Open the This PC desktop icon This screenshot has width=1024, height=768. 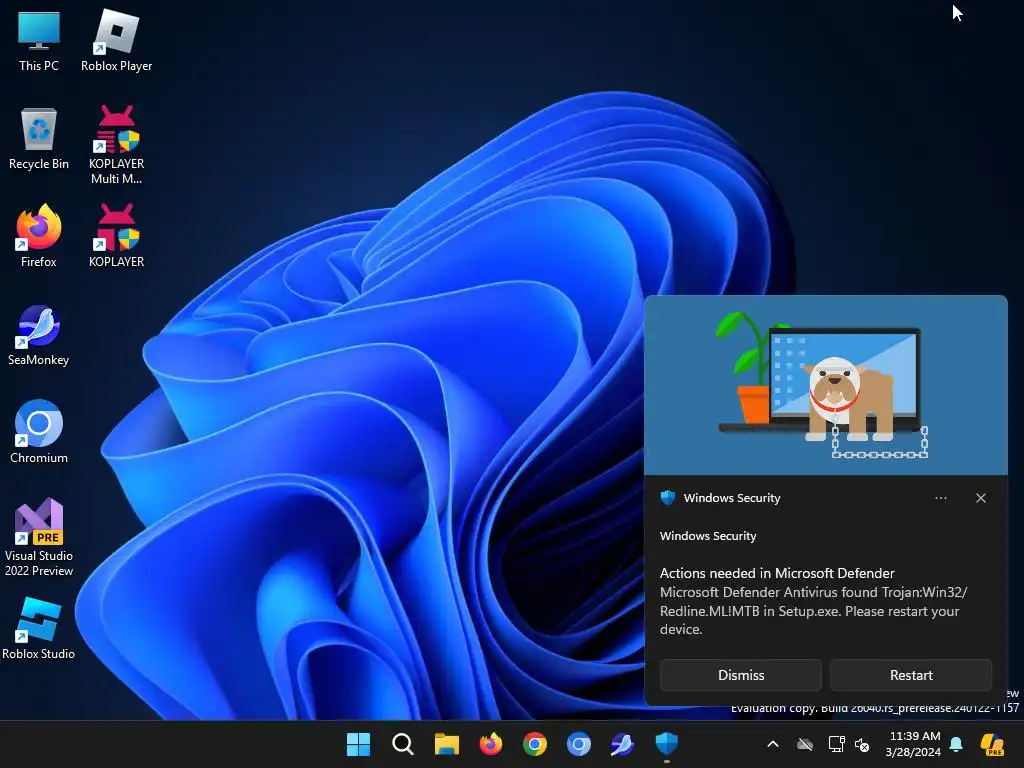[39, 41]
